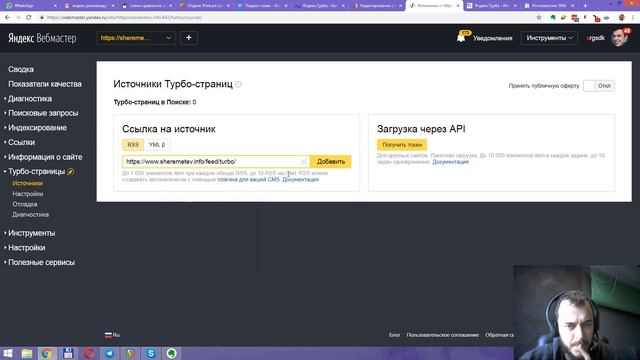Open the Пользовательское соглашение footer link
640x360 pixels.
pos(442,335)
